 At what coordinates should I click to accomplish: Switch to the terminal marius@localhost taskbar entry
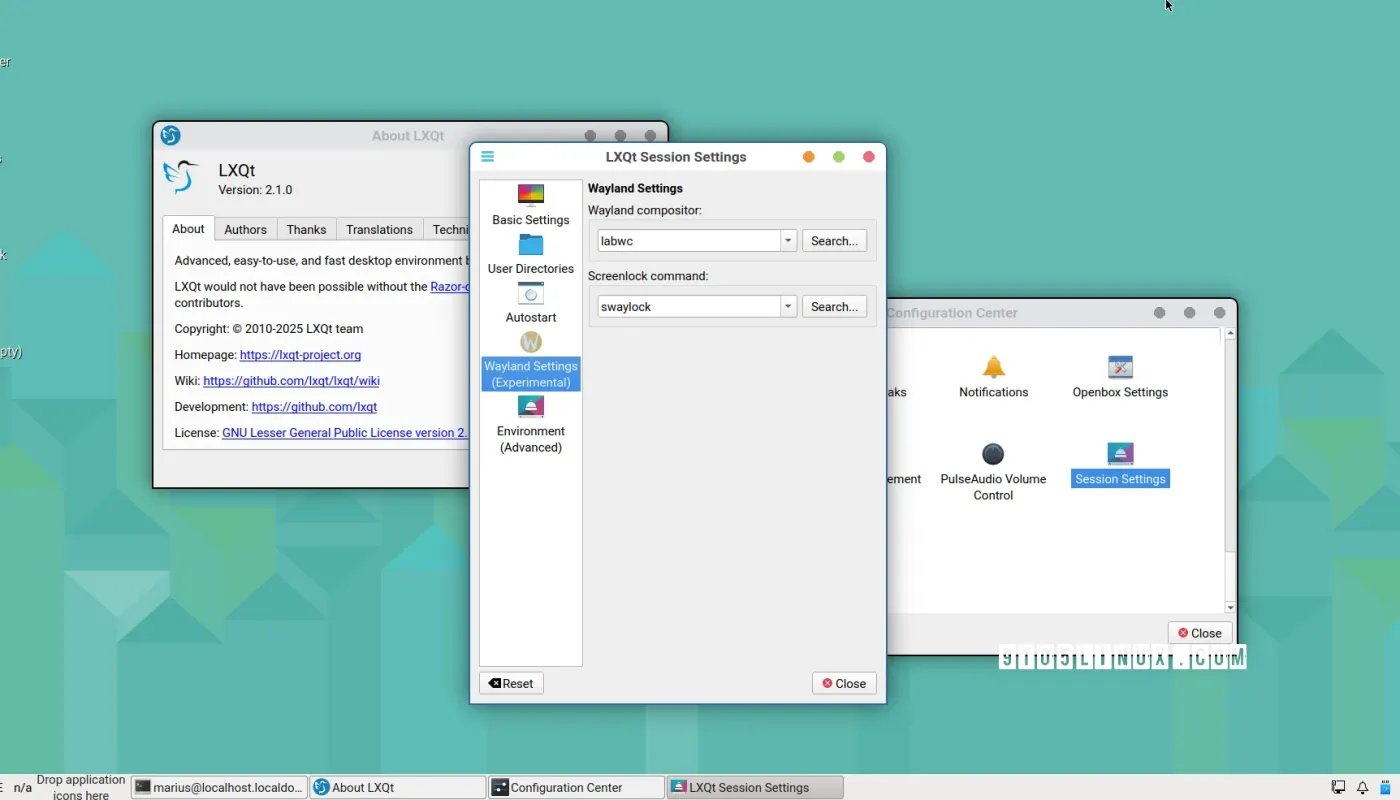click(219, 787)
